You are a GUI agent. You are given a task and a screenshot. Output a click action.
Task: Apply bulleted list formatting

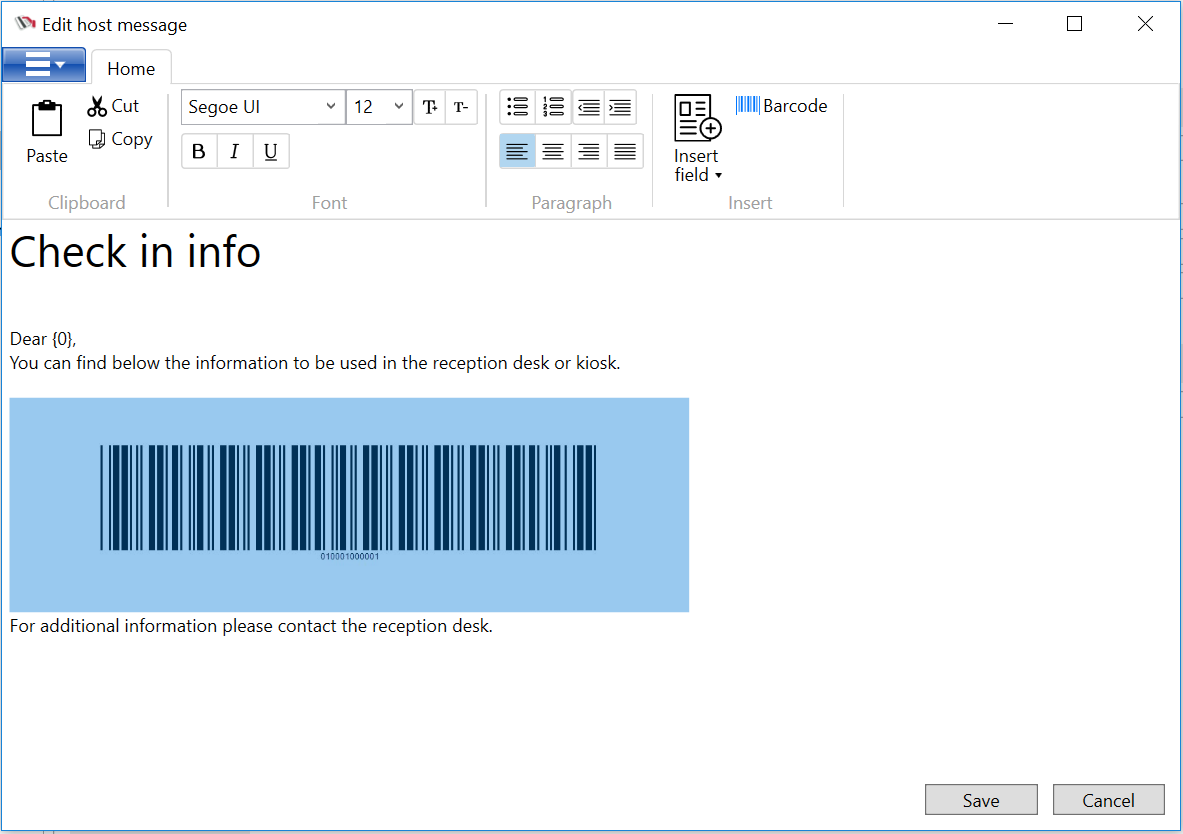tap(518, 107)
